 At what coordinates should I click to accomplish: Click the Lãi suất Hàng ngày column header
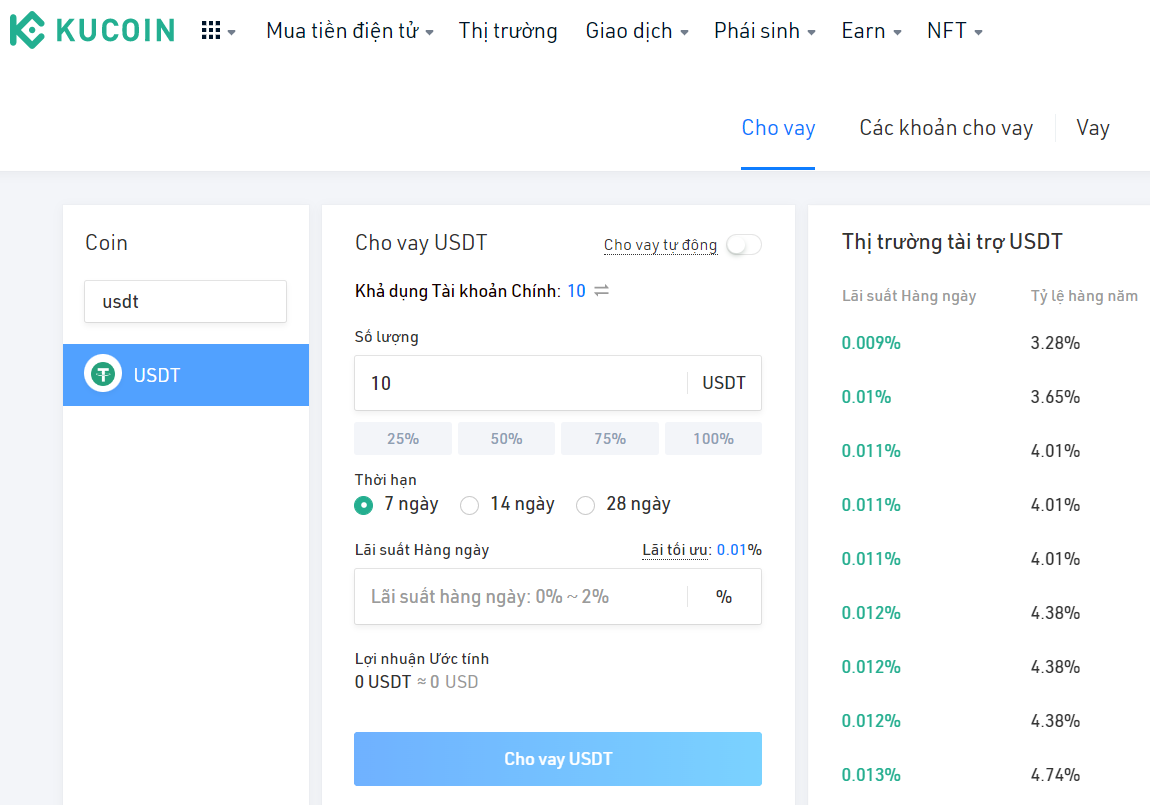(909, 296)
